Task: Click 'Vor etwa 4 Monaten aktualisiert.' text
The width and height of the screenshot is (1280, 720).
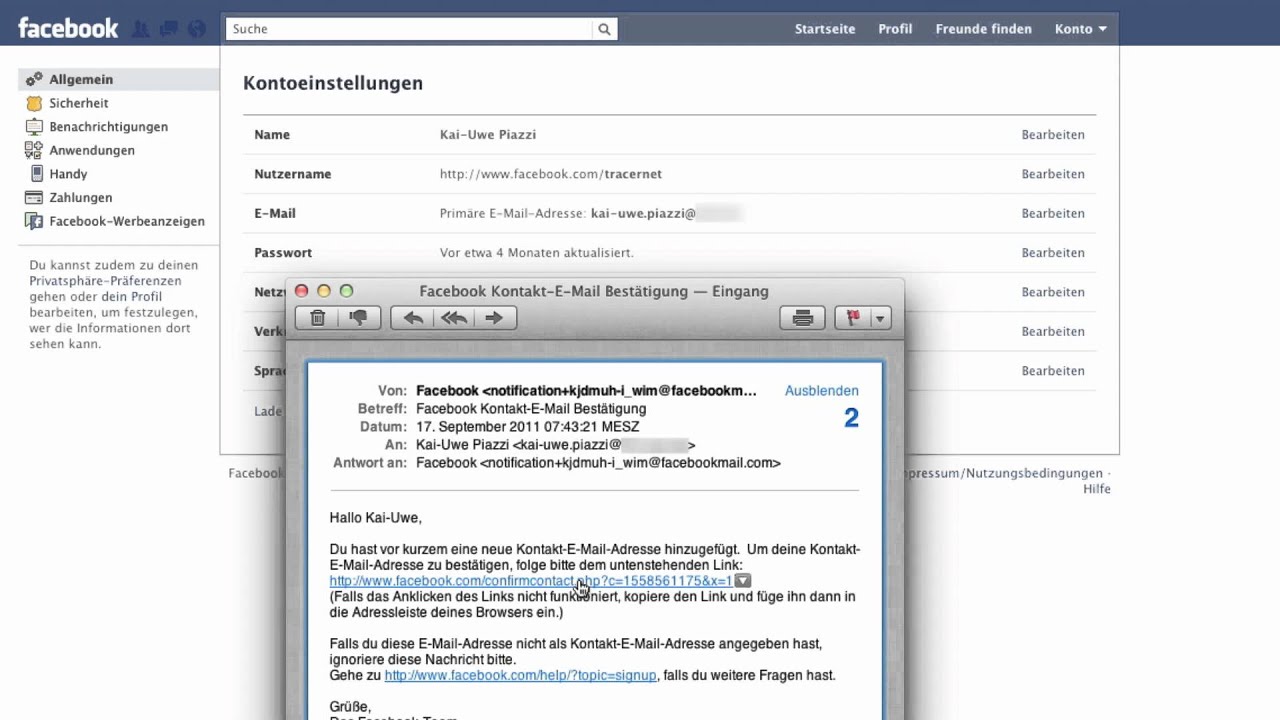Action: [x=537, y=253]
